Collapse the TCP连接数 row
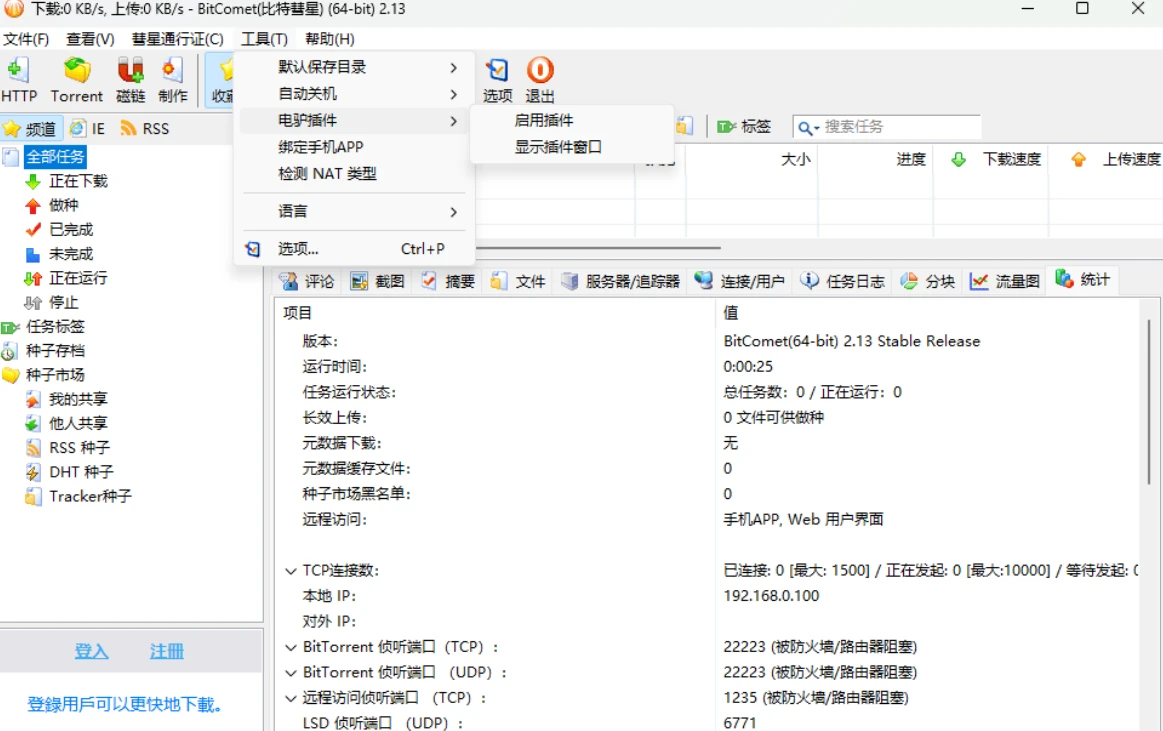Screen dimensions: 1163x731 pos(291,572)
